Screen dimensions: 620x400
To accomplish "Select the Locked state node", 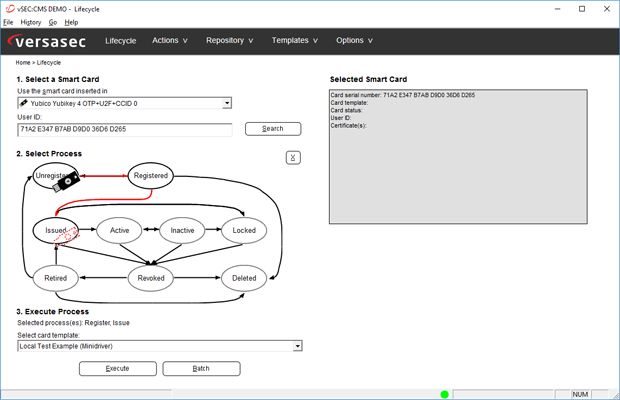I will point(244,230).
